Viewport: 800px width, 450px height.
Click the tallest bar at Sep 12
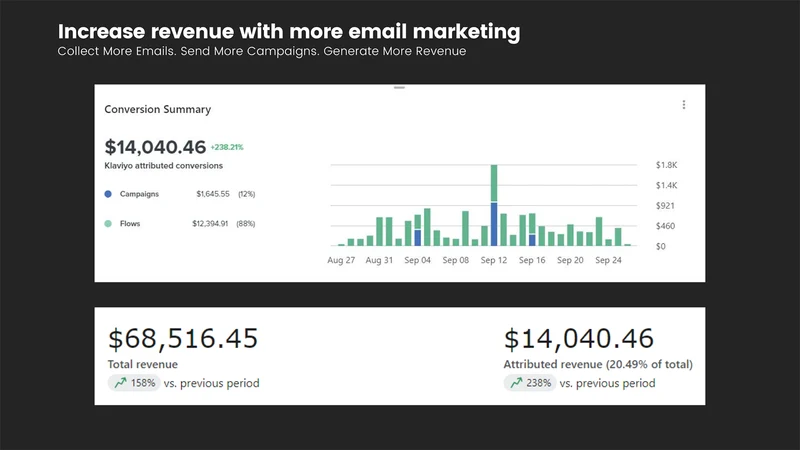point(494,205)
